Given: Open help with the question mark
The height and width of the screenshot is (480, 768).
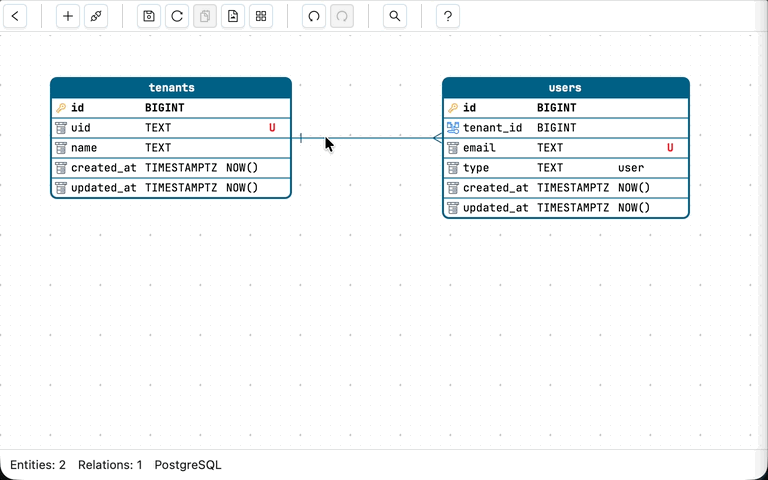Looking at the screenshot, I should click(x=448, y=16).
